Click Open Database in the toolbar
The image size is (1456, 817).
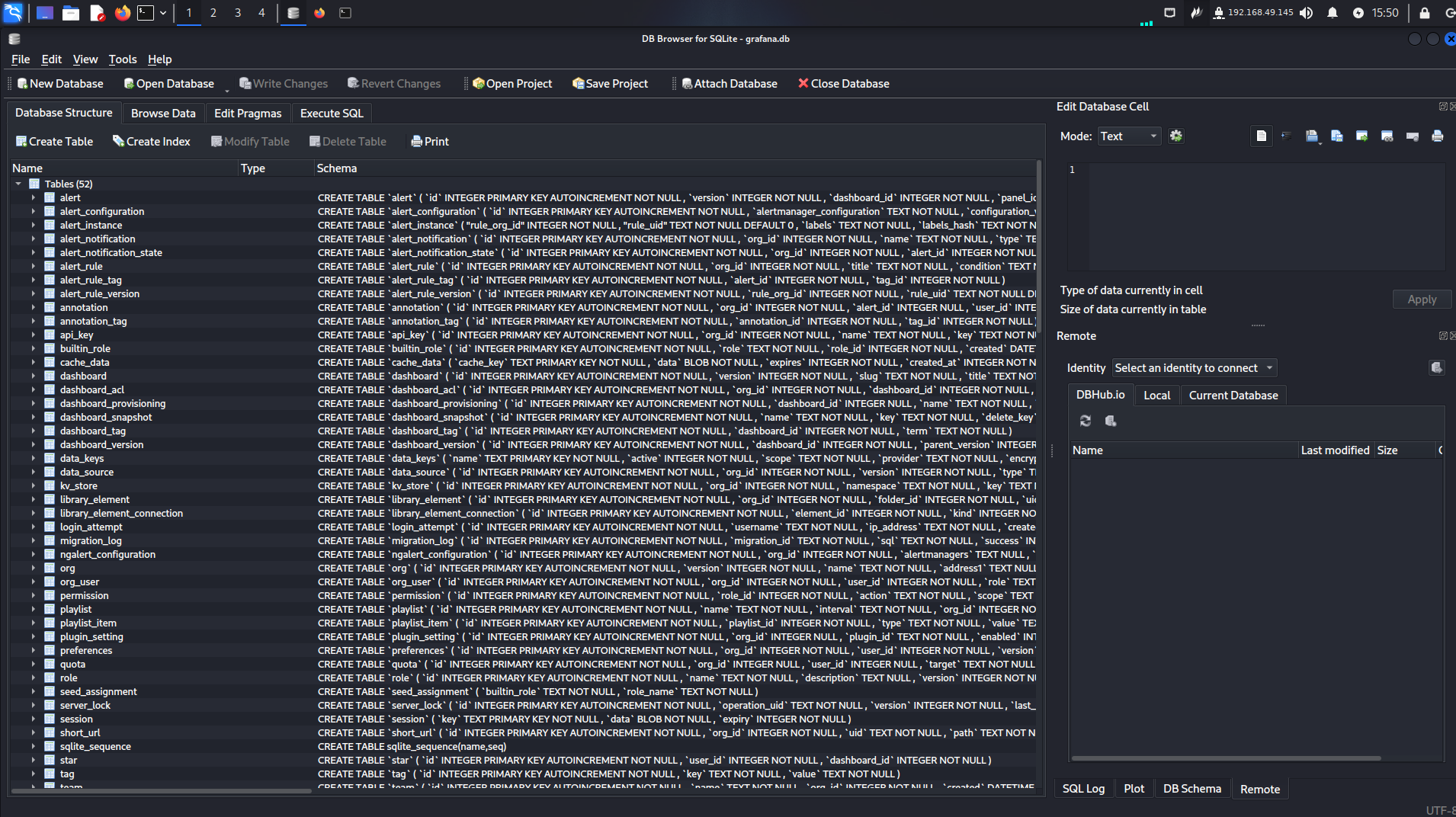(x=168, y=84)
